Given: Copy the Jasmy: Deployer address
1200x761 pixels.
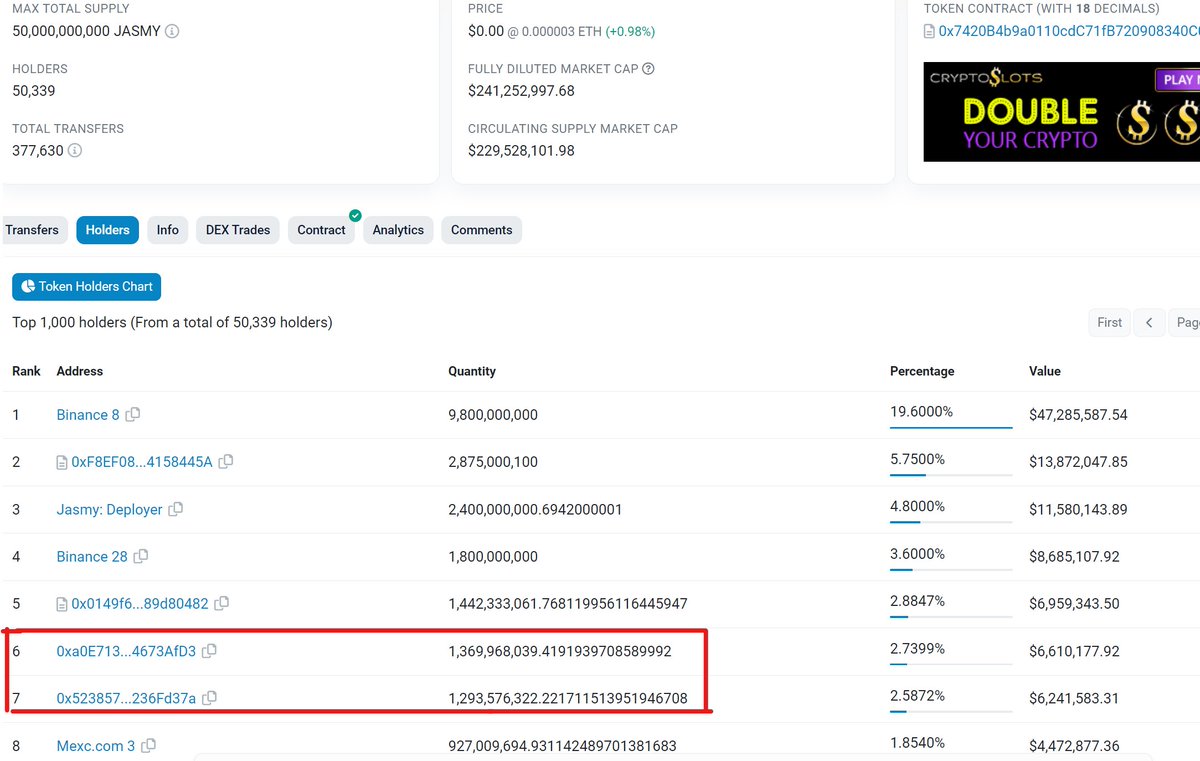Looking at the screenshot, I should pos(176,509).
